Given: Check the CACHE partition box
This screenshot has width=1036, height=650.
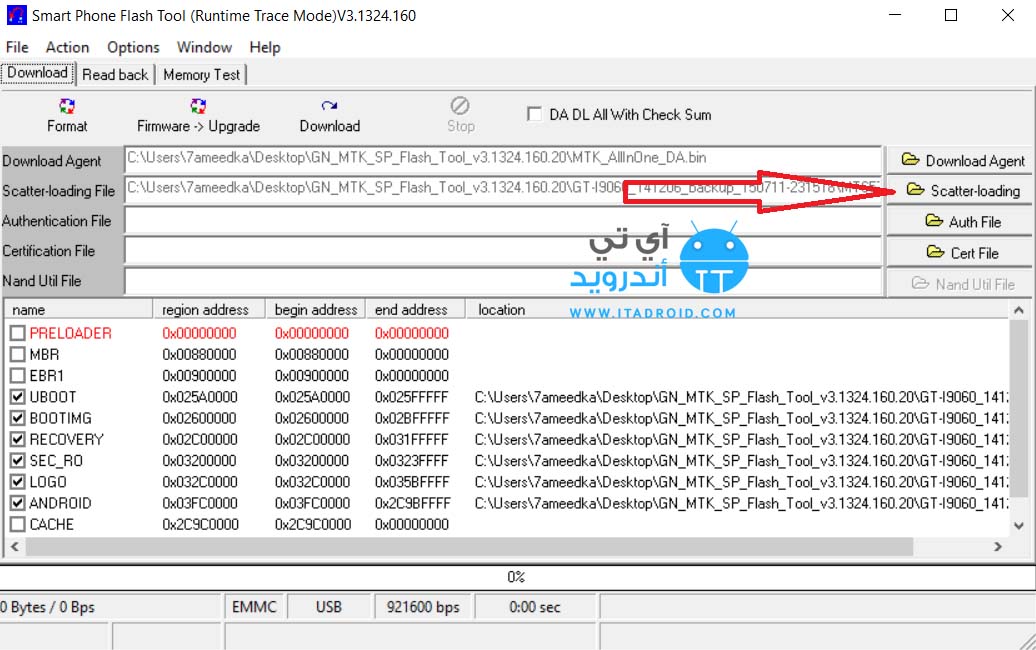Looking at the screenshot, I should coord(18,524).
